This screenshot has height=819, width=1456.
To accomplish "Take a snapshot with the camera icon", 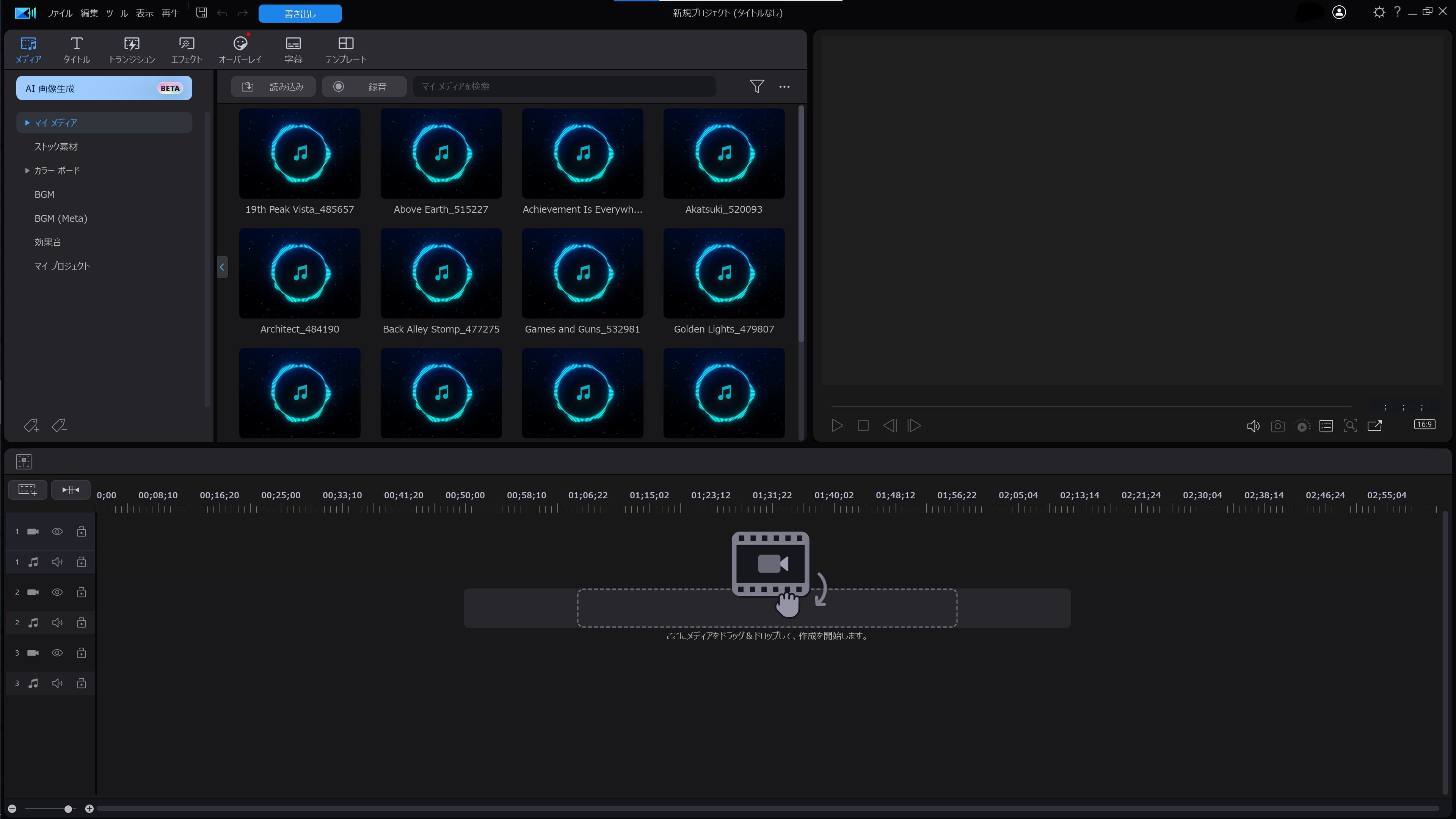I will point(1277,426).
